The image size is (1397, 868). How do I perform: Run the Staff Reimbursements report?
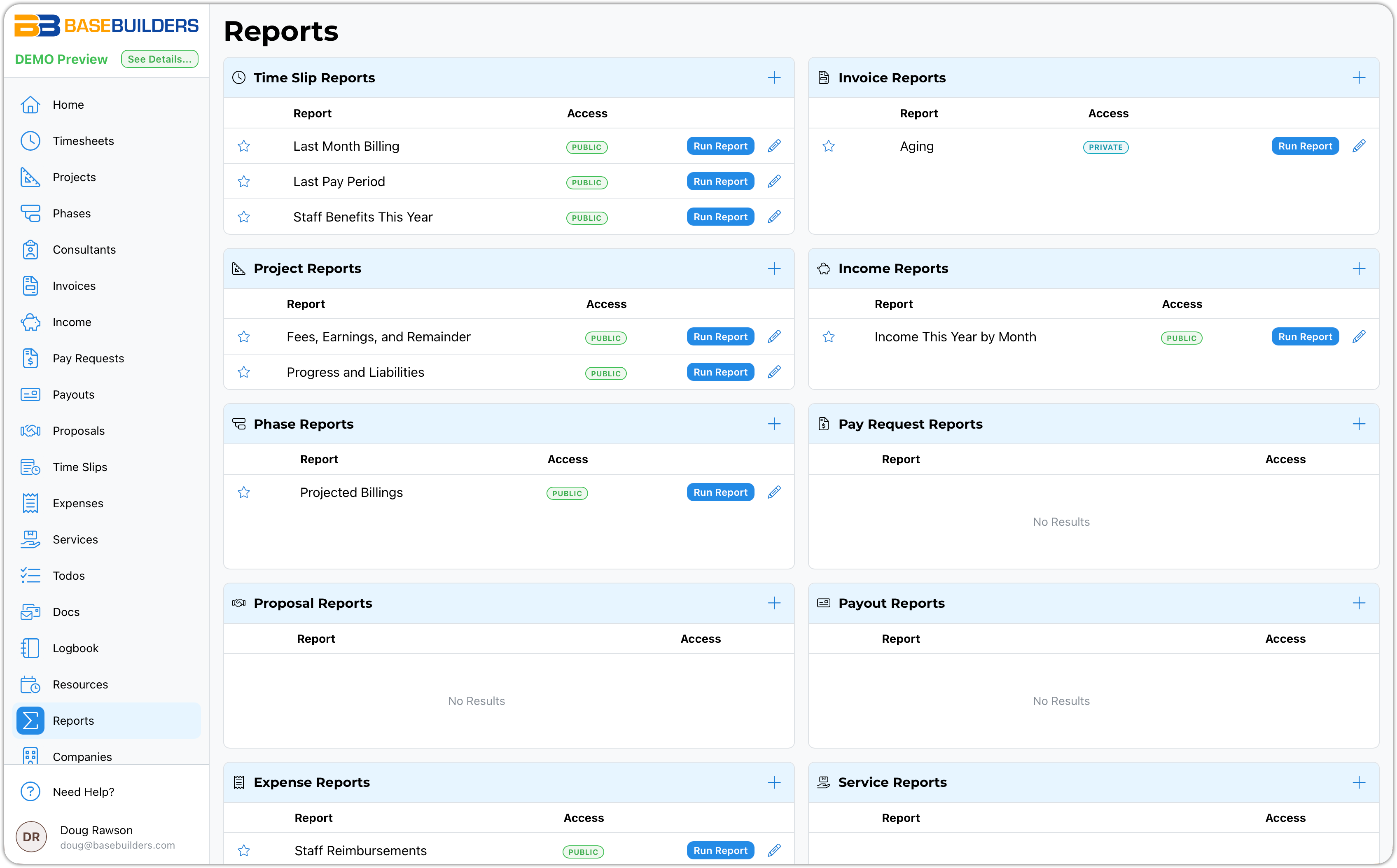coord(720,850)
